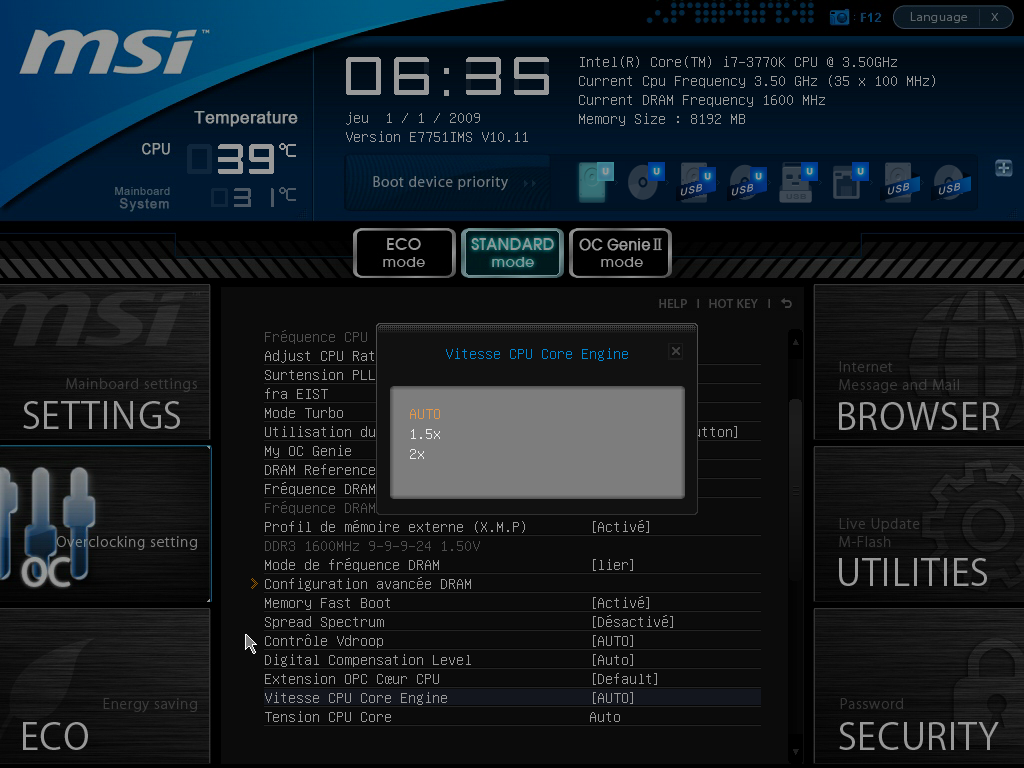Click the Mainboard System temperature 31°C
The image size is (1024, 768).
(x=253, y=197)
